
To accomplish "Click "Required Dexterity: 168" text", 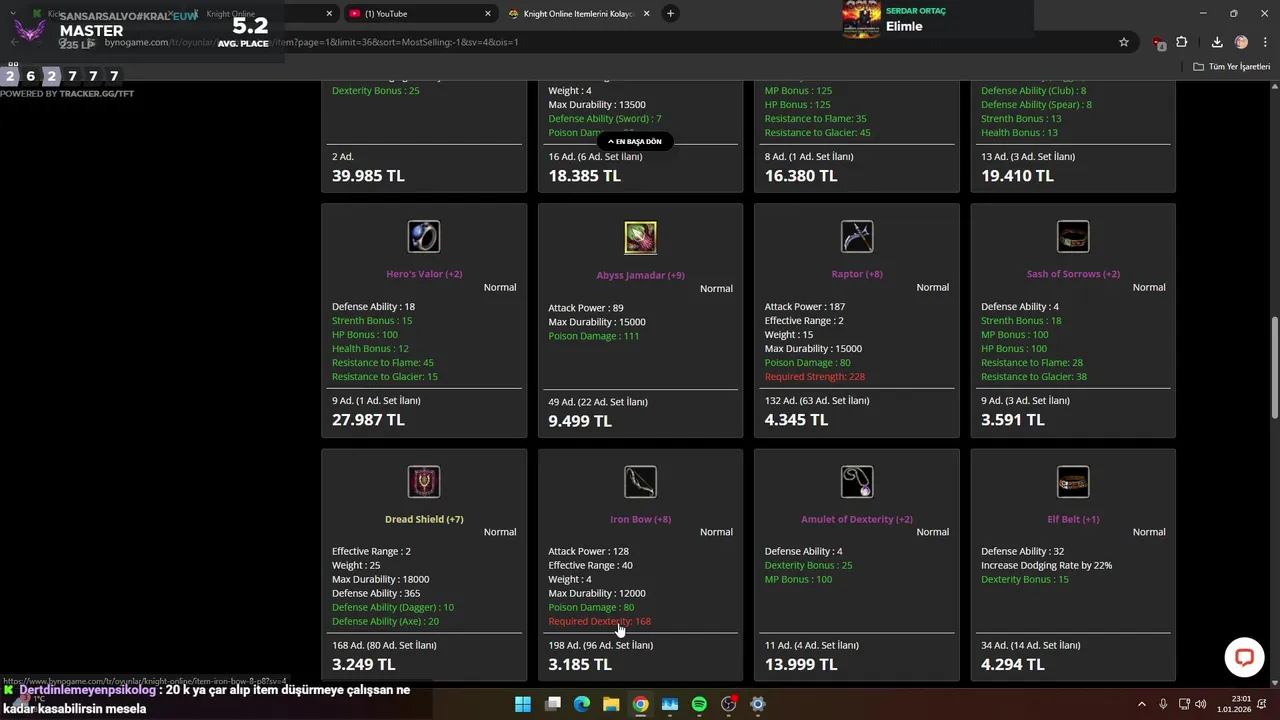I will click(599, 621).
